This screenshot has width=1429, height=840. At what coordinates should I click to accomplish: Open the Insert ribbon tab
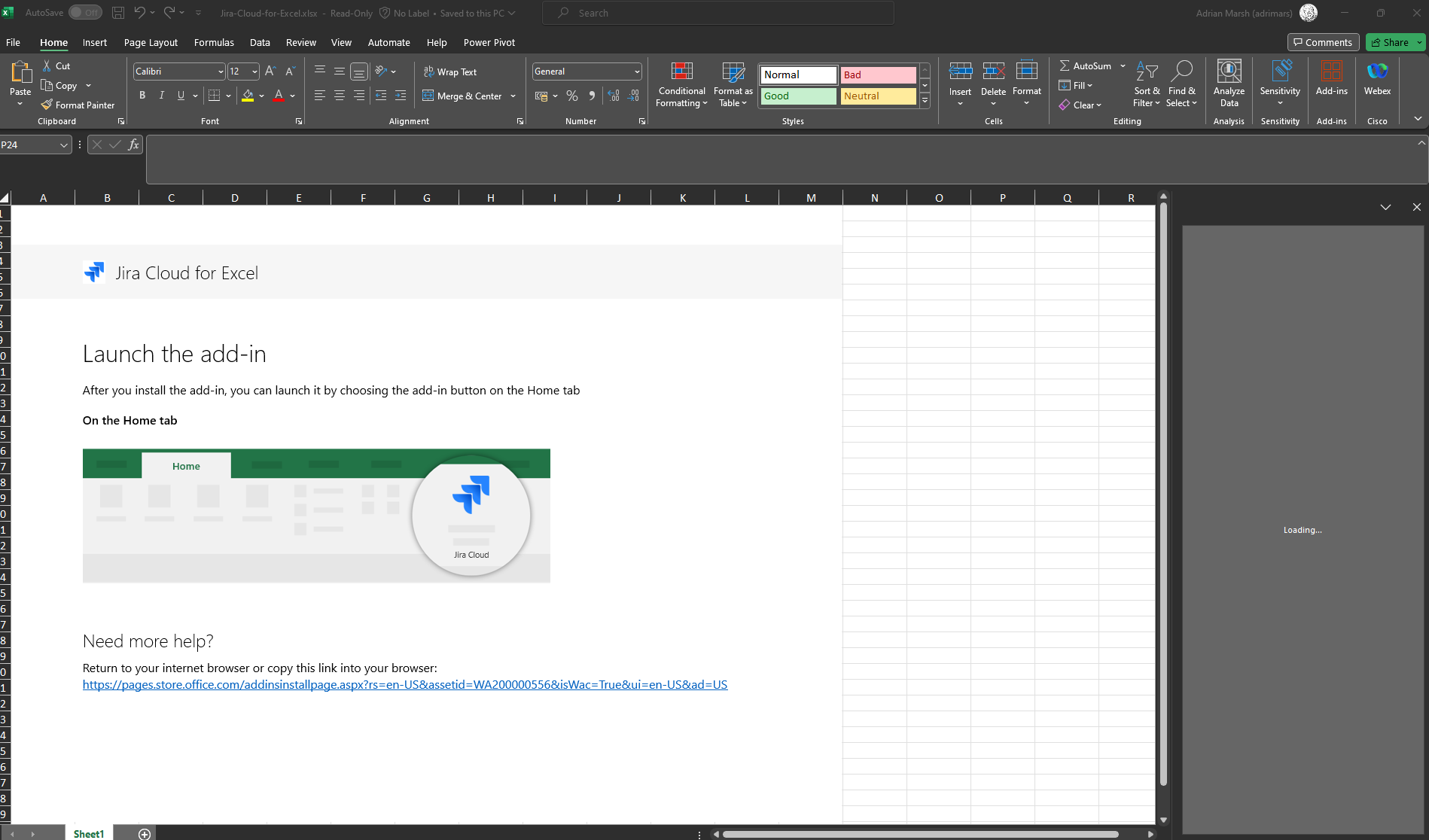click(95, 42)
